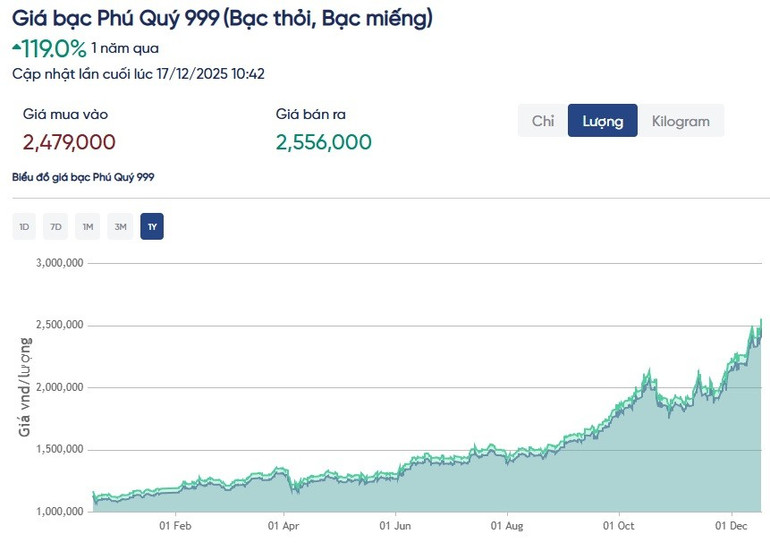Image resolution: width=770 pixels, height=543 pixels.
Task: Select the 1M time range
Action: click(x=88, y=227)
